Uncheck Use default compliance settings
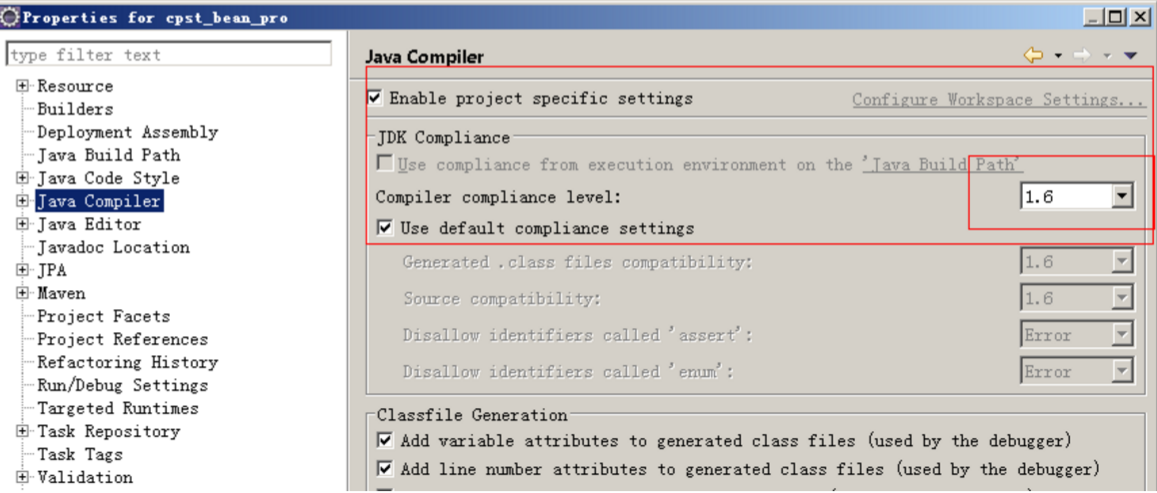 [x=384, y=227]
